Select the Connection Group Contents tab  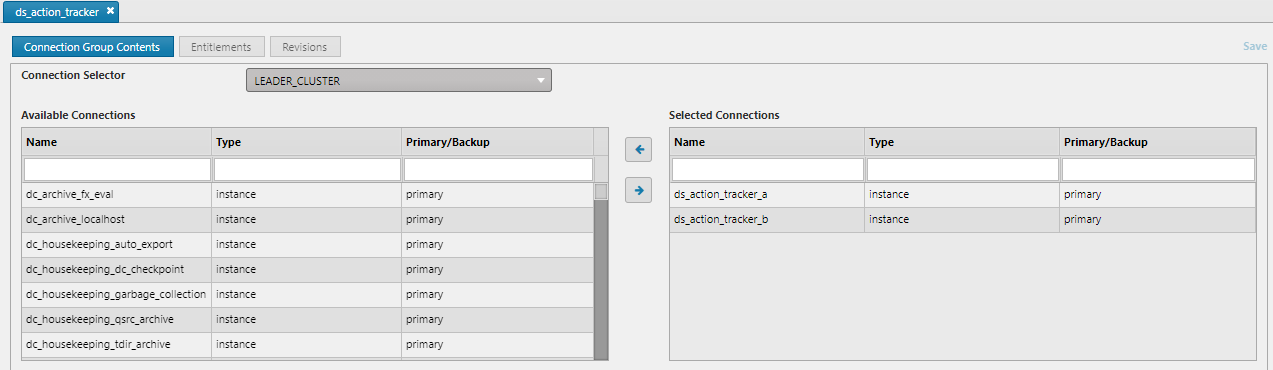pyautogui.click(x=92, y=46)
